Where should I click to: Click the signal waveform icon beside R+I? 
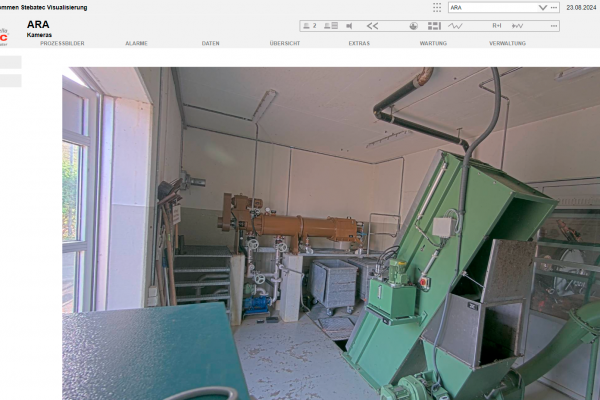click(x=517, y=26)
